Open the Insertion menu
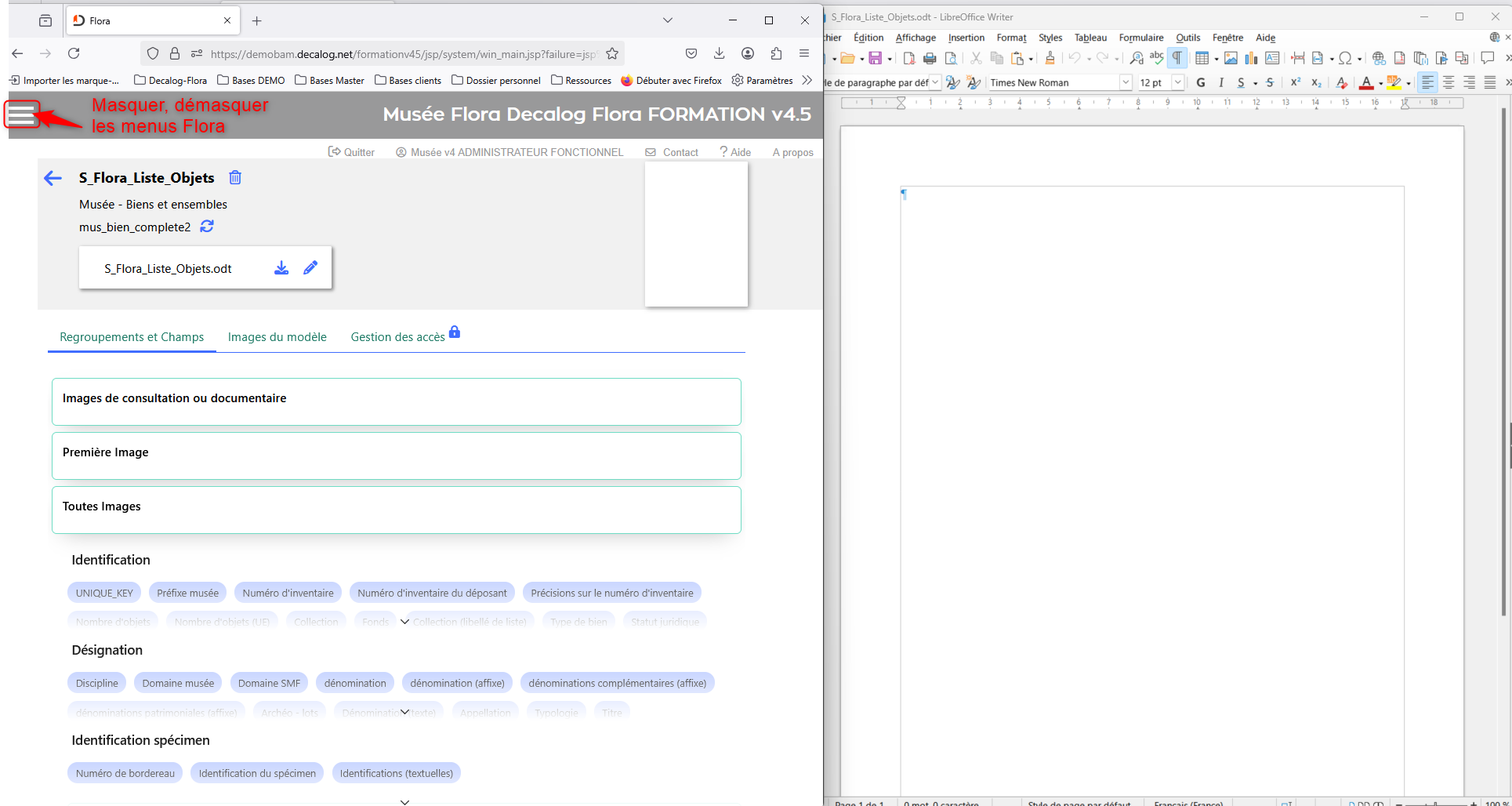1512x806 pixels. point(966,38)
